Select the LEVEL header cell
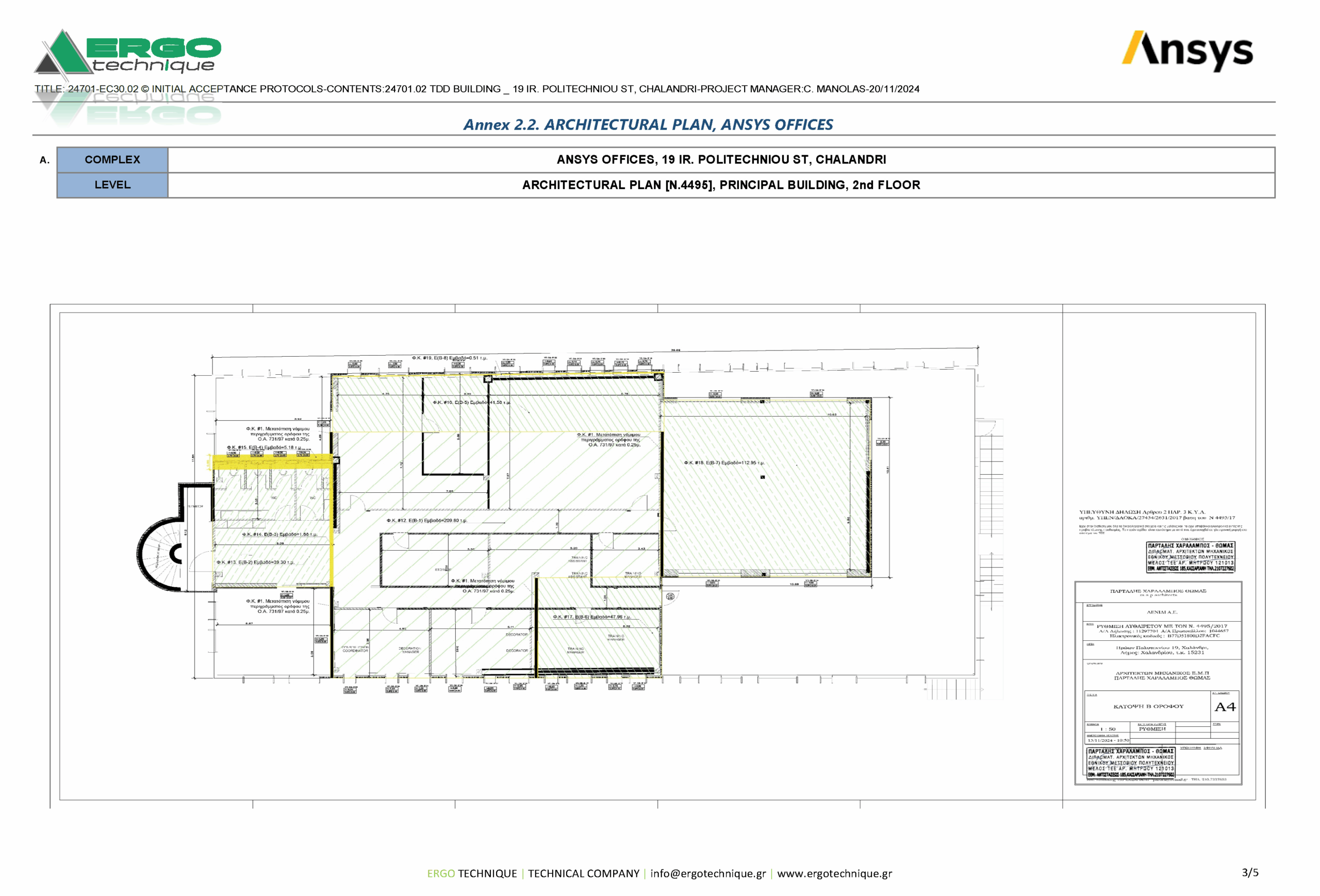The height and width of the screenshot is (896, 1320). tap(112, 185)
